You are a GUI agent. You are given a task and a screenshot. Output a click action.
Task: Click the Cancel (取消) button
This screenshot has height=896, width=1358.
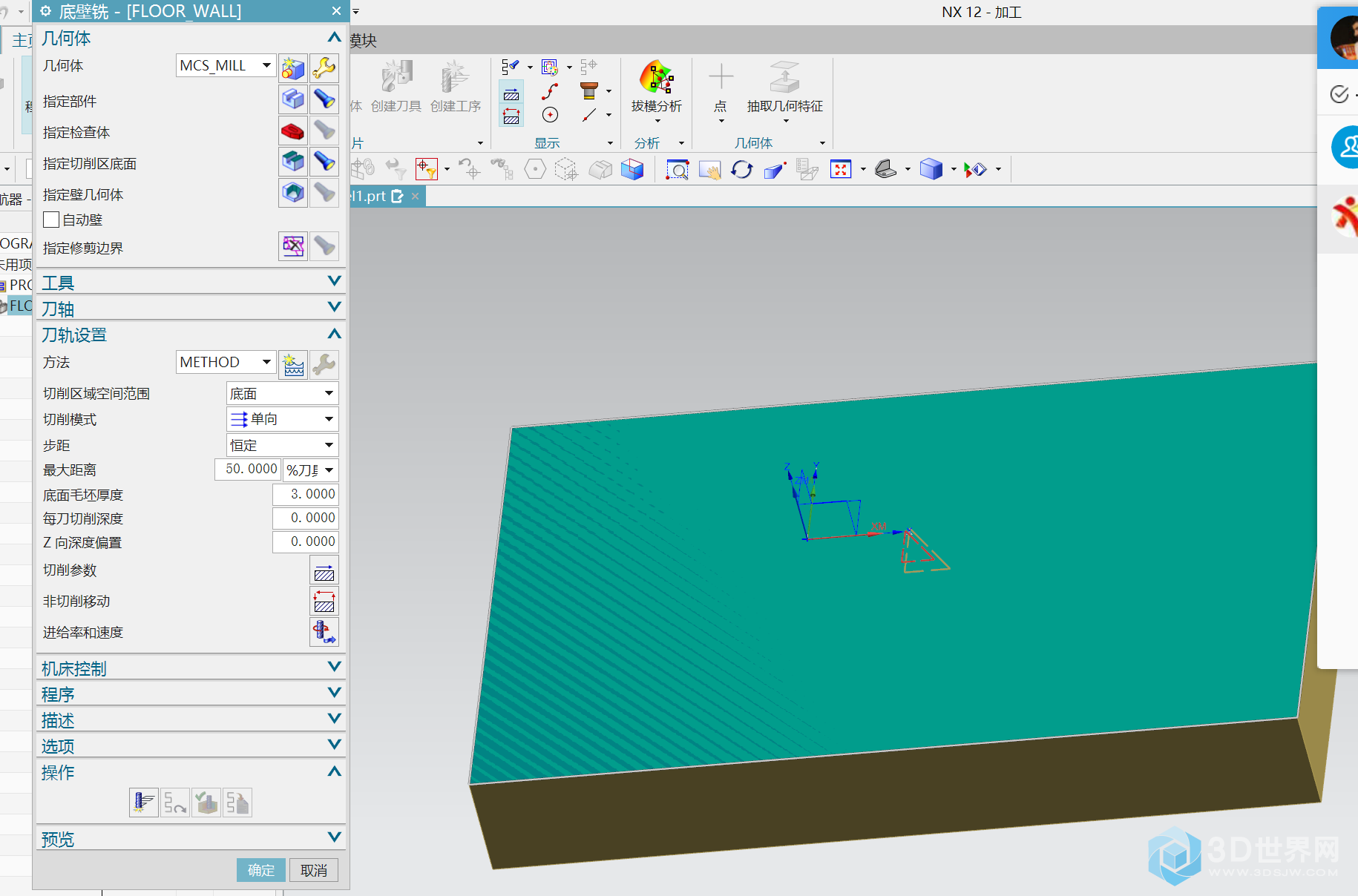point(314,870)
